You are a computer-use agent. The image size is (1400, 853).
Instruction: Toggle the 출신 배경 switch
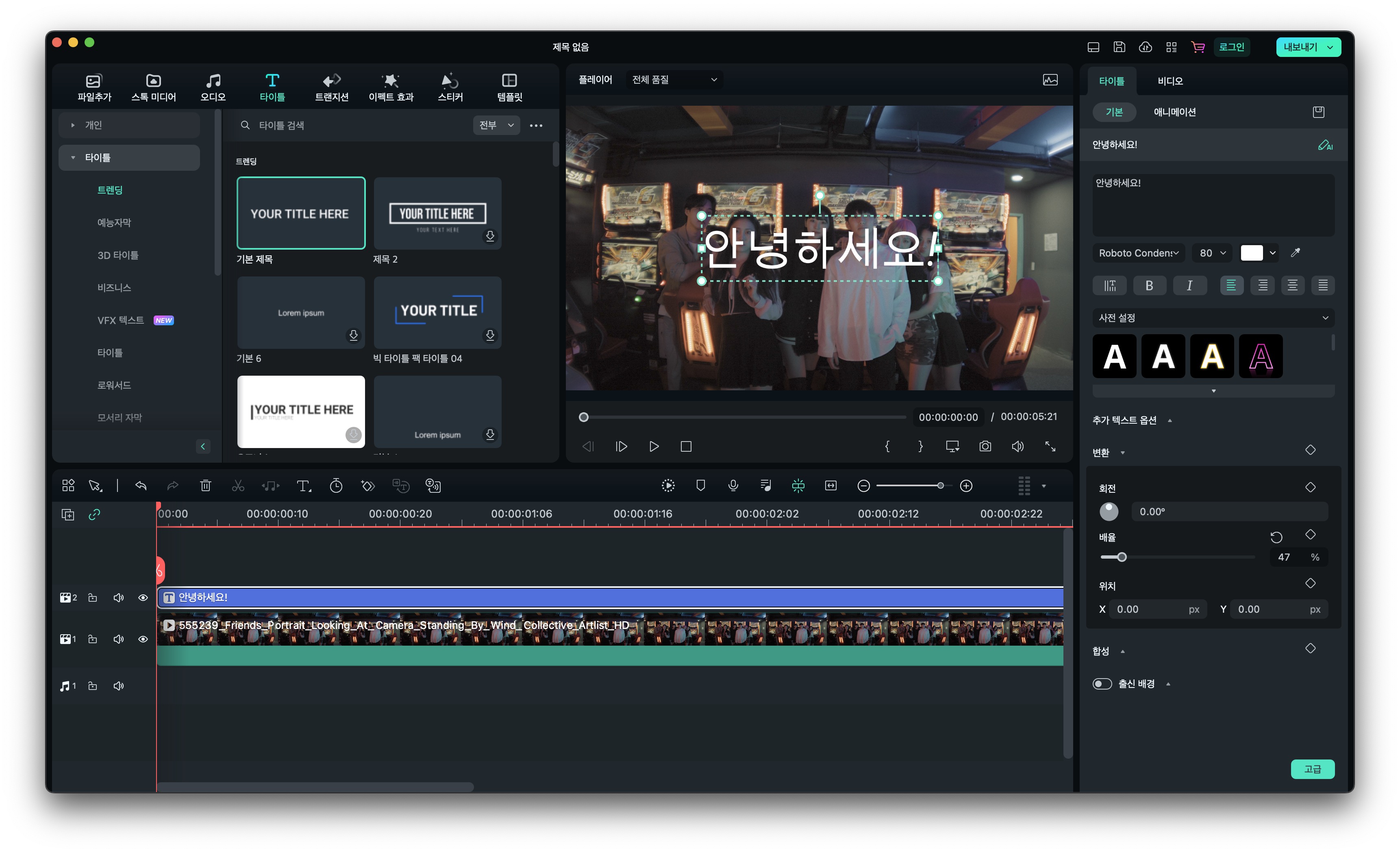(x=1102, y=684)
